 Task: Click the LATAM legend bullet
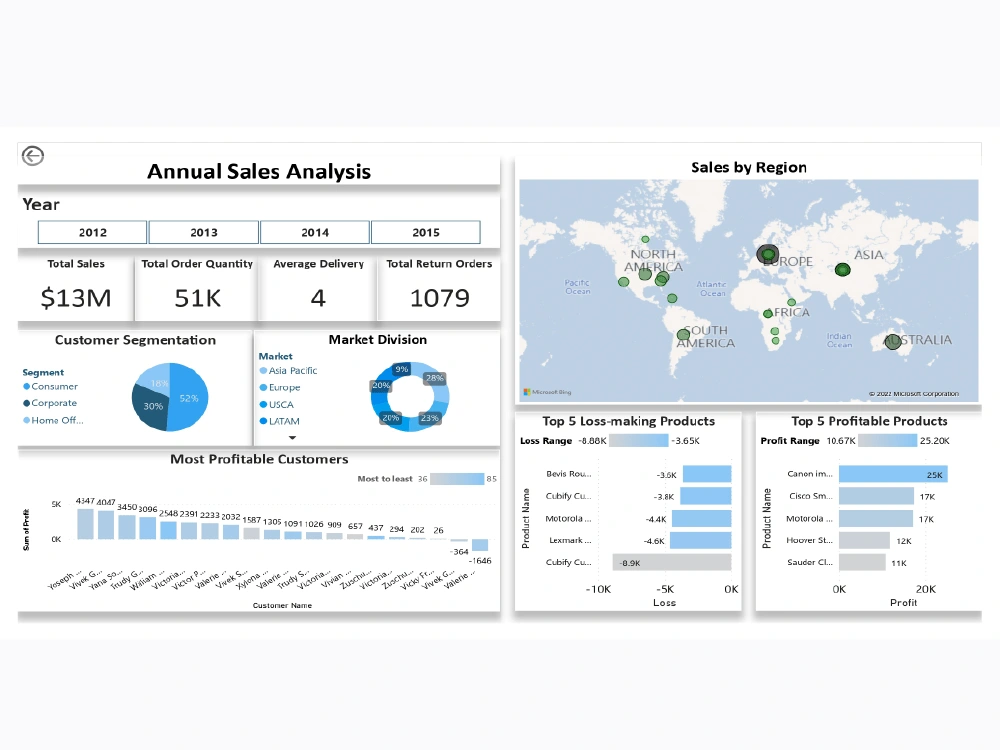[x=264, y=421]
